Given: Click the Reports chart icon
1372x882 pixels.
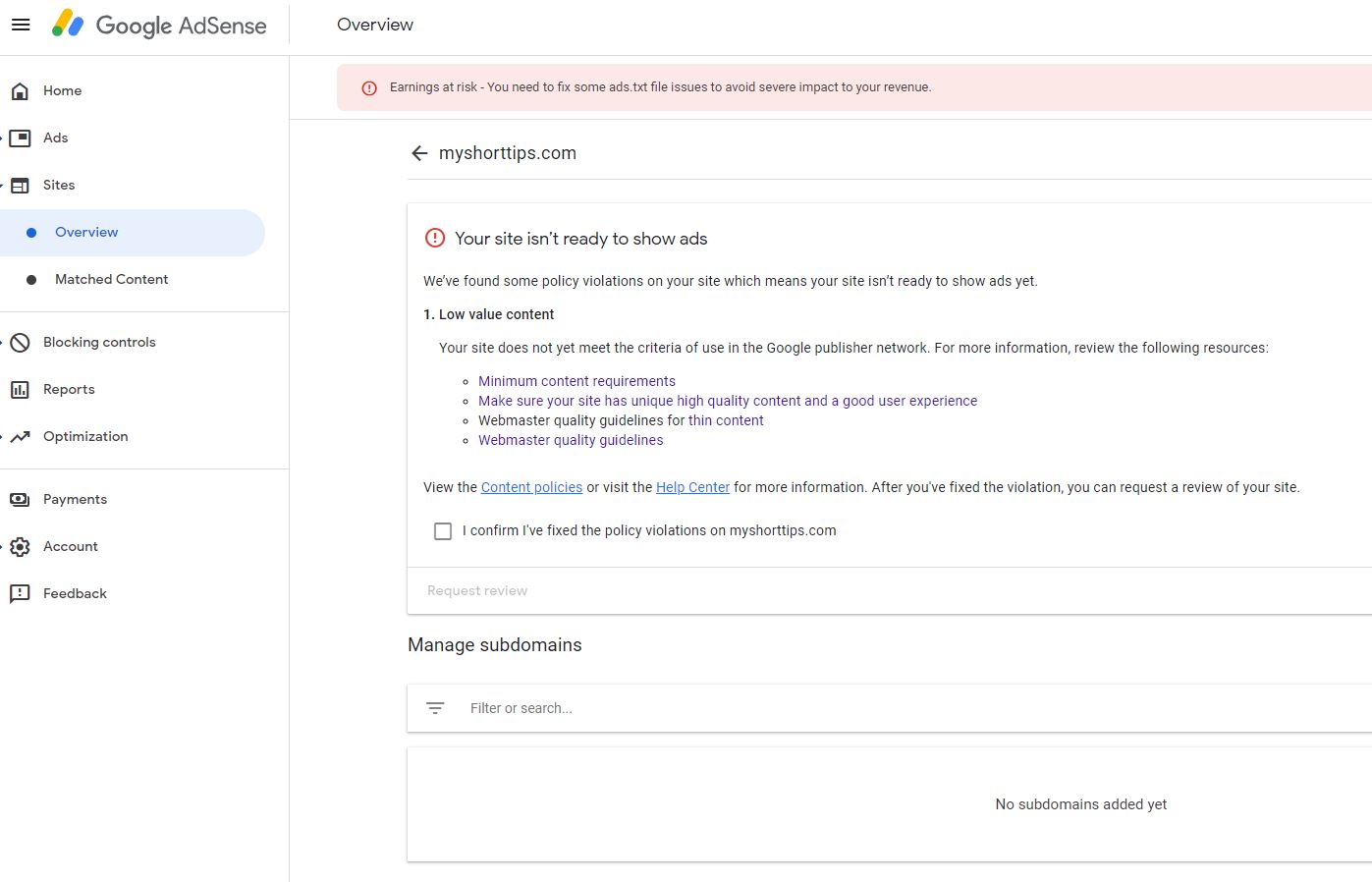Looking at the screenshot, I should tap(20, 390).
